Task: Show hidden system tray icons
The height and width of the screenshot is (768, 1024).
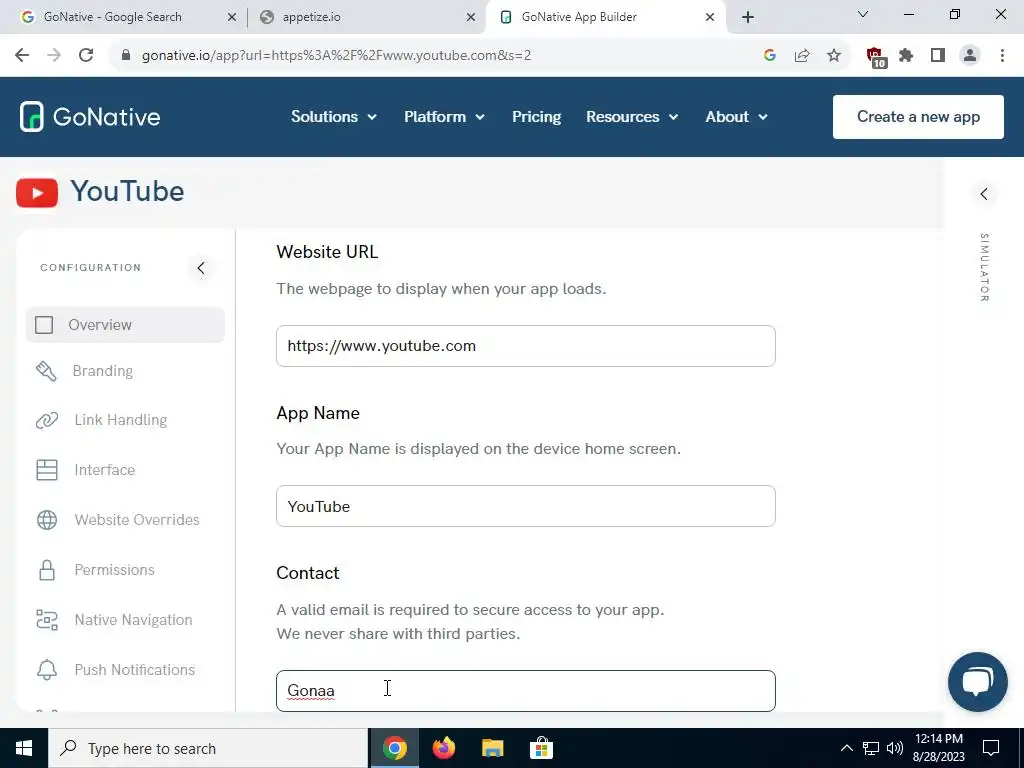Action: coord(846,748)
